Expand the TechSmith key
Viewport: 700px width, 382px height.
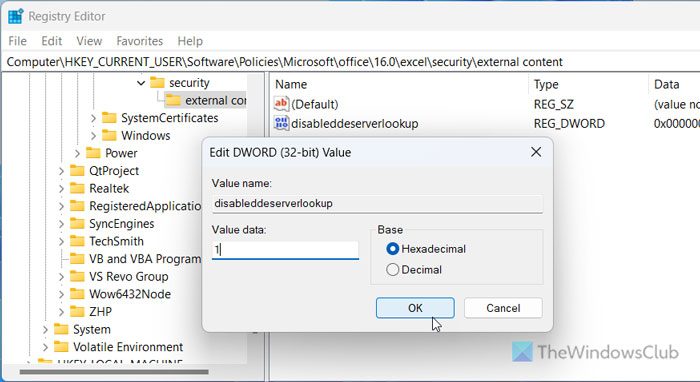point(61,241)
